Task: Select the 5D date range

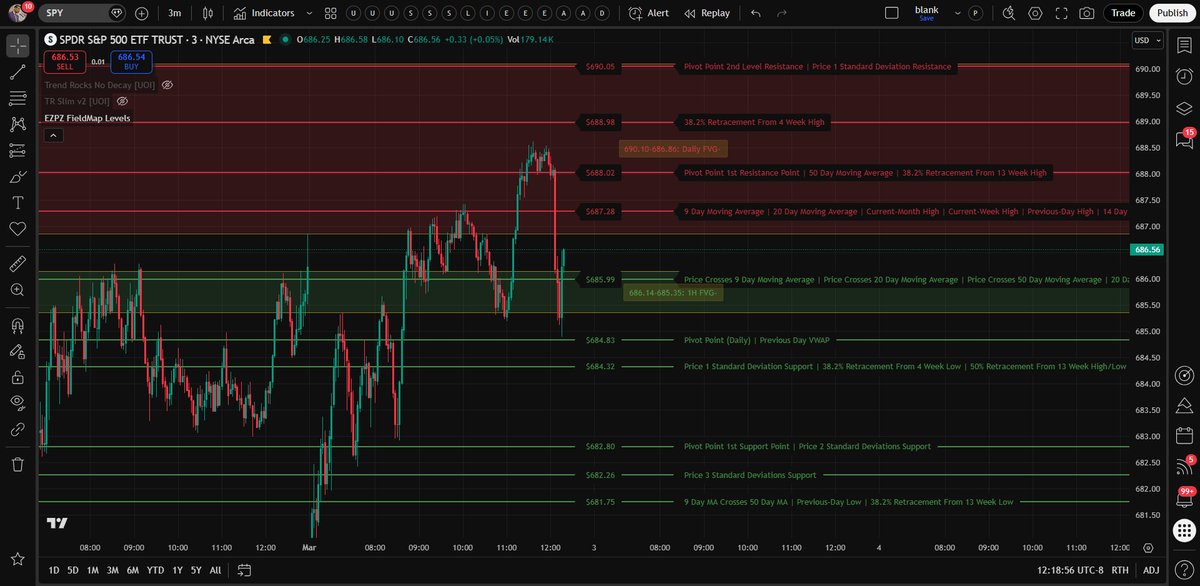Action: tap(73, 570)
